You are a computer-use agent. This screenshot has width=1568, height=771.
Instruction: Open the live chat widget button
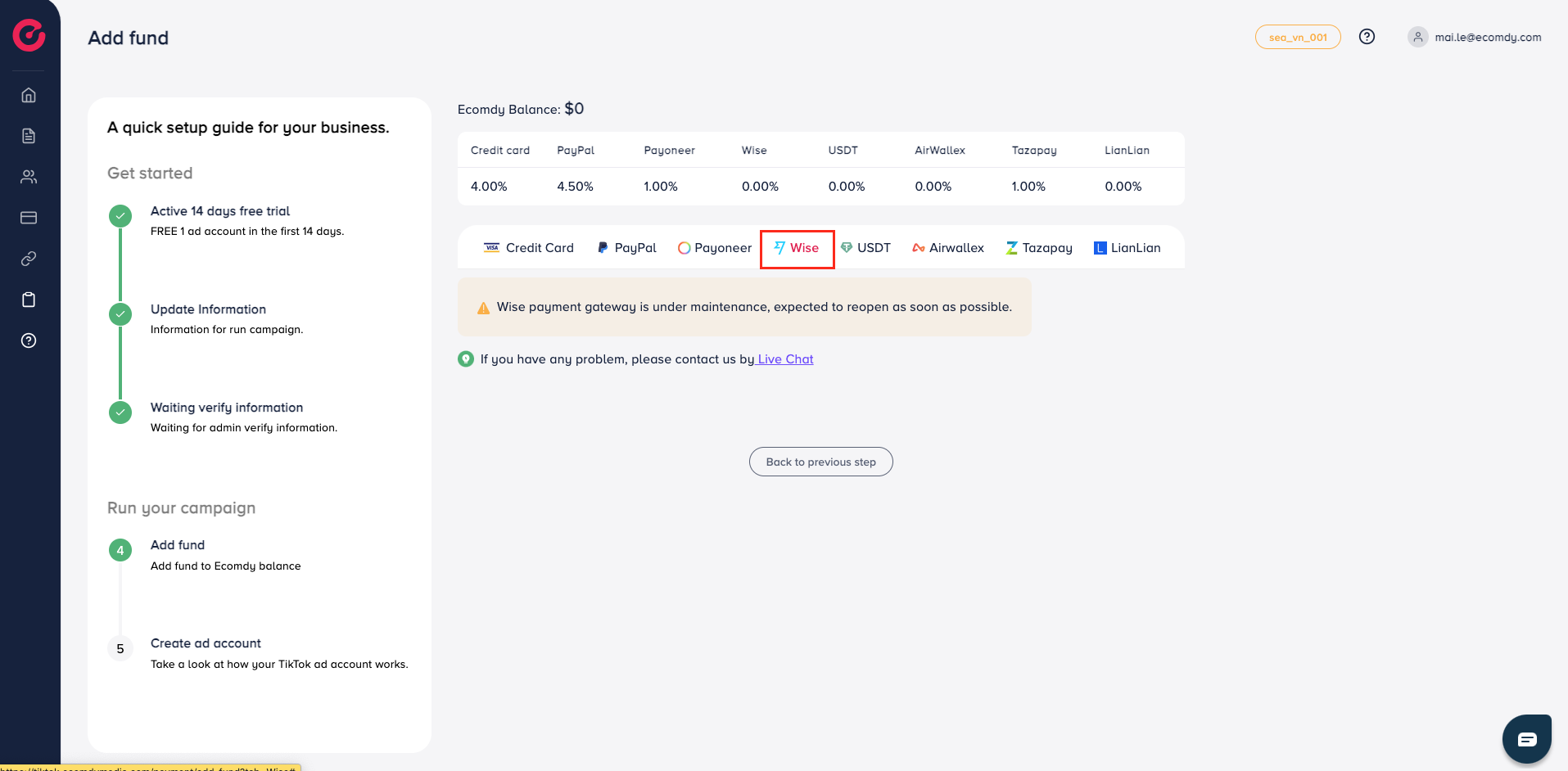[x=1527, y=739]
